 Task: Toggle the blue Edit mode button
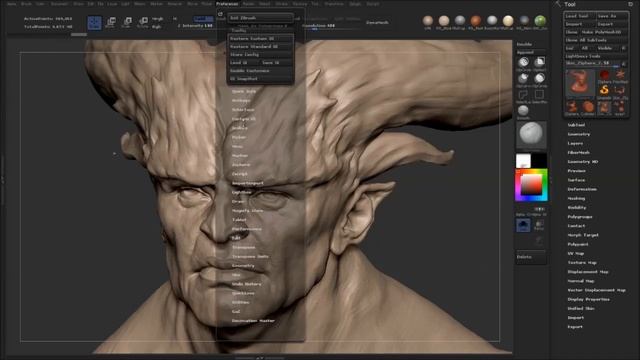click(94, 23)
